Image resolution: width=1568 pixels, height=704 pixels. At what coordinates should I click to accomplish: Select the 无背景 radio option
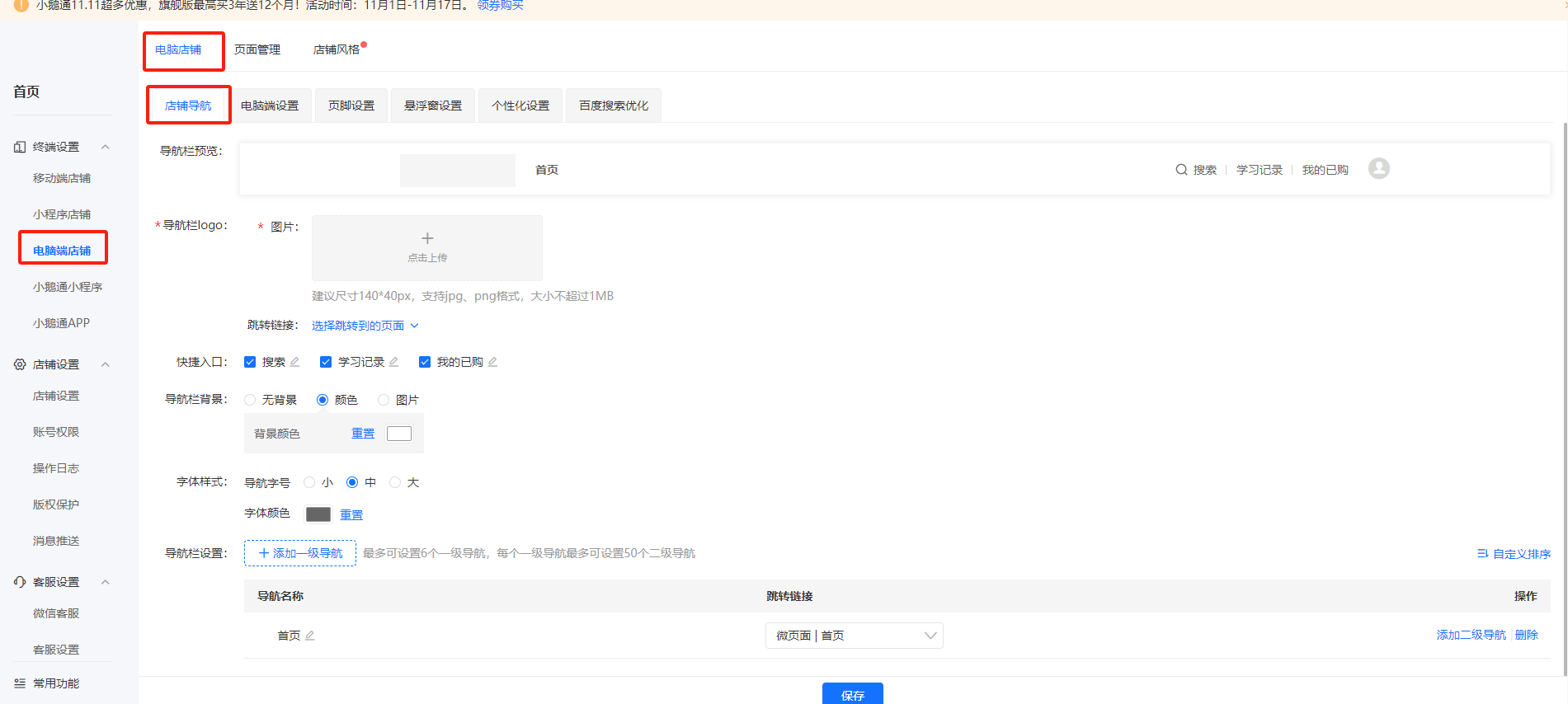250,400
